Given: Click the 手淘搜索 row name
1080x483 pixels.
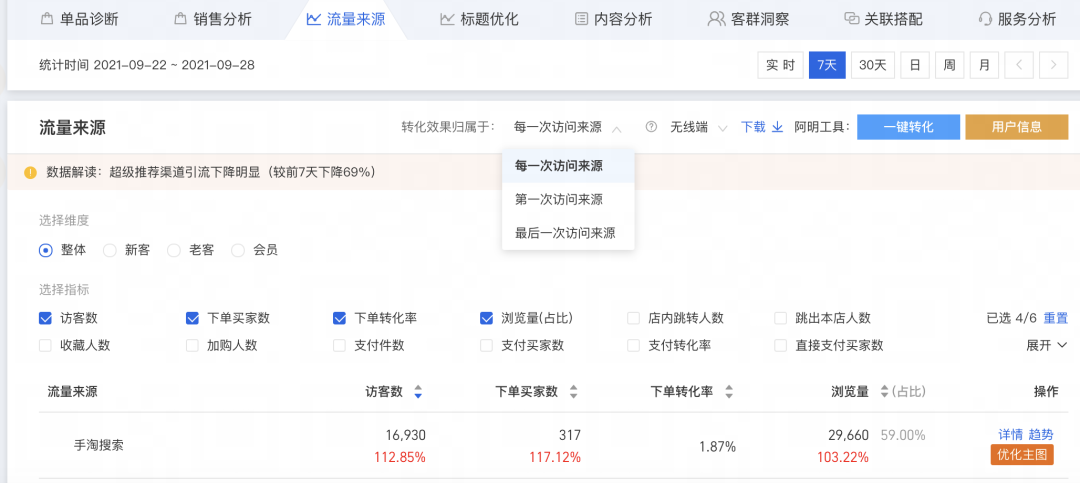Looking at the screenshot, I should (x=98, y=446).
